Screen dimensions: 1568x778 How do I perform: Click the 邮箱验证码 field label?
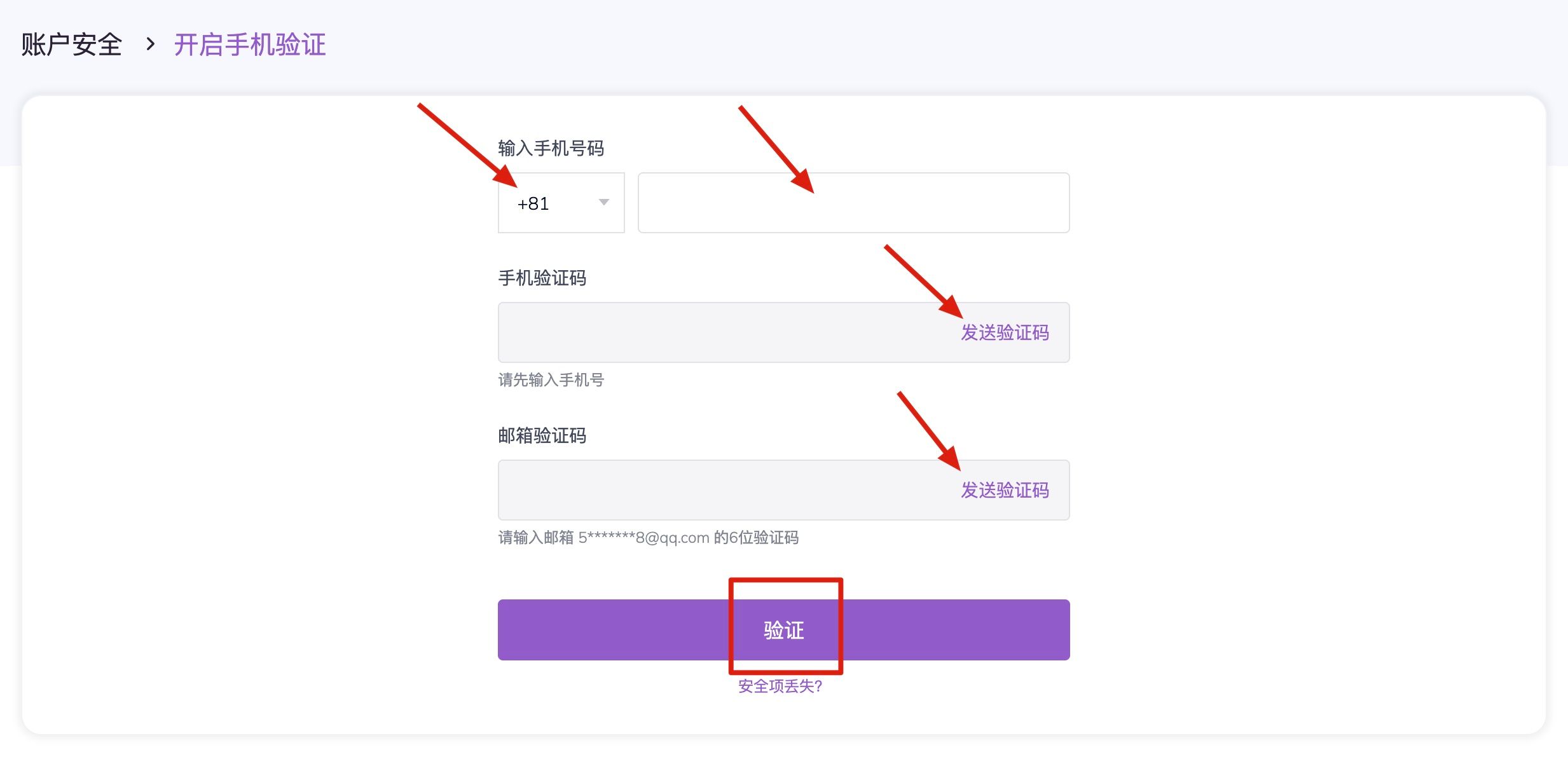click(542, 436)
